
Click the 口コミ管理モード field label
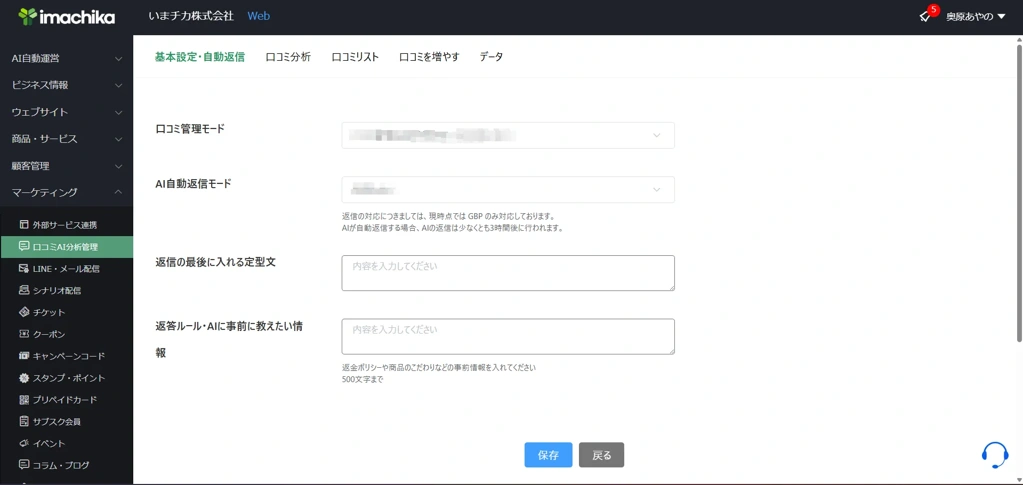pyautogui.click(x=190, y=129)
